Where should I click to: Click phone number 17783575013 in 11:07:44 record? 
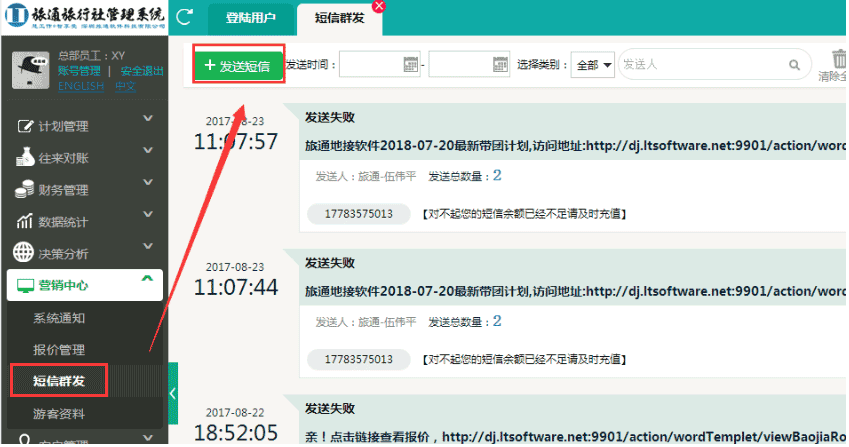(x=358, y=359)
